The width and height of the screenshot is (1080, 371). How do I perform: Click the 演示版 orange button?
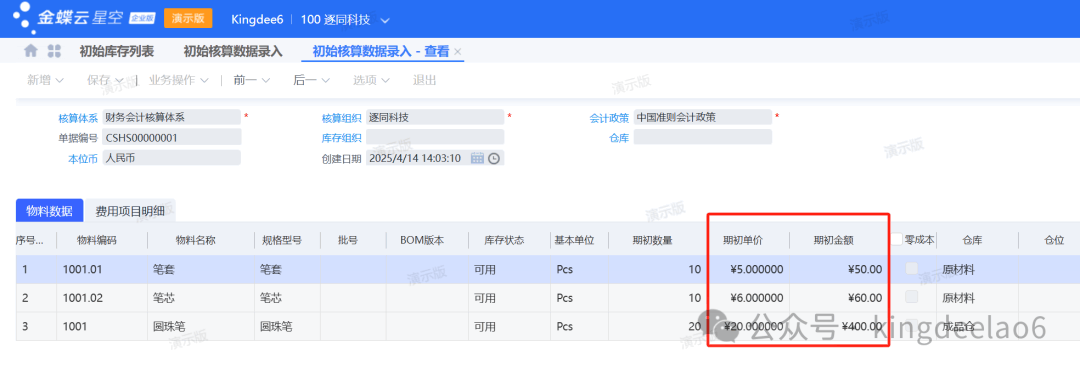(188, 19)
